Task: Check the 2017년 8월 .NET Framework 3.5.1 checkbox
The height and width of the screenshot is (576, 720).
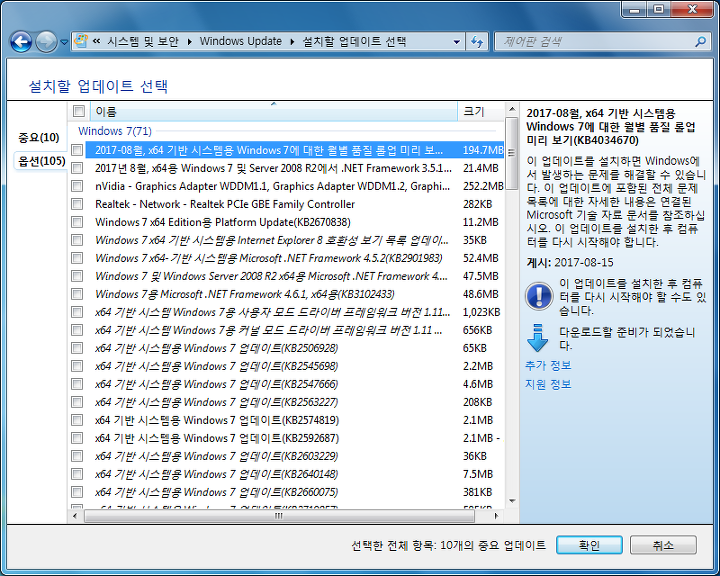Action: coord(77,168)
